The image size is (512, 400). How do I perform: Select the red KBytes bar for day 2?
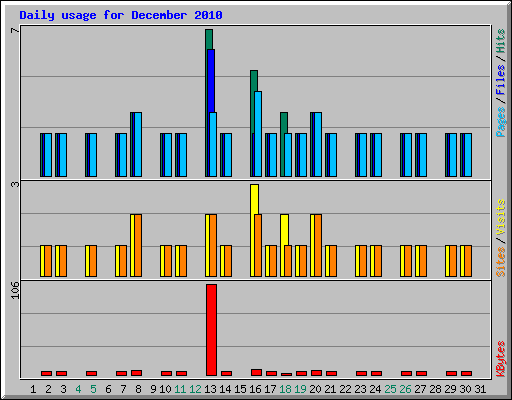46,373
